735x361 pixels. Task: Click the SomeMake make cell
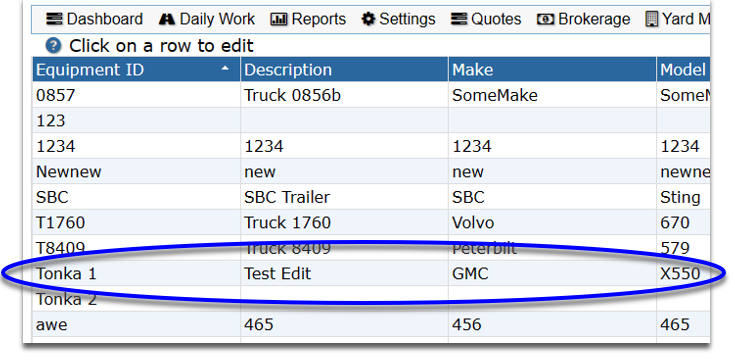552,95
